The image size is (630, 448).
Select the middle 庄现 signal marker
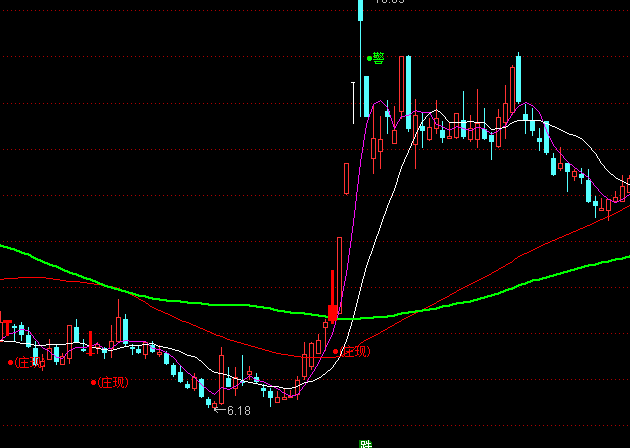[x=111, y=382]
